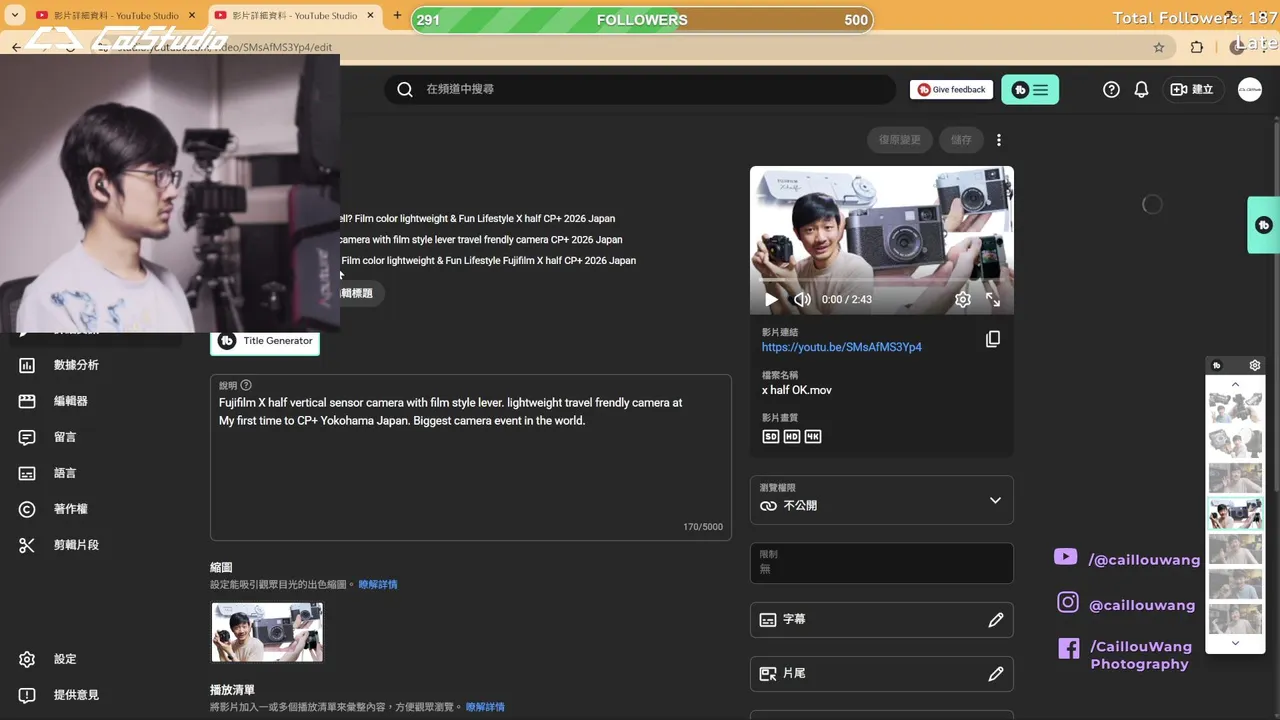Open the notifications bell
This screenshot has height=720, width=1280.
(1141, 90)
